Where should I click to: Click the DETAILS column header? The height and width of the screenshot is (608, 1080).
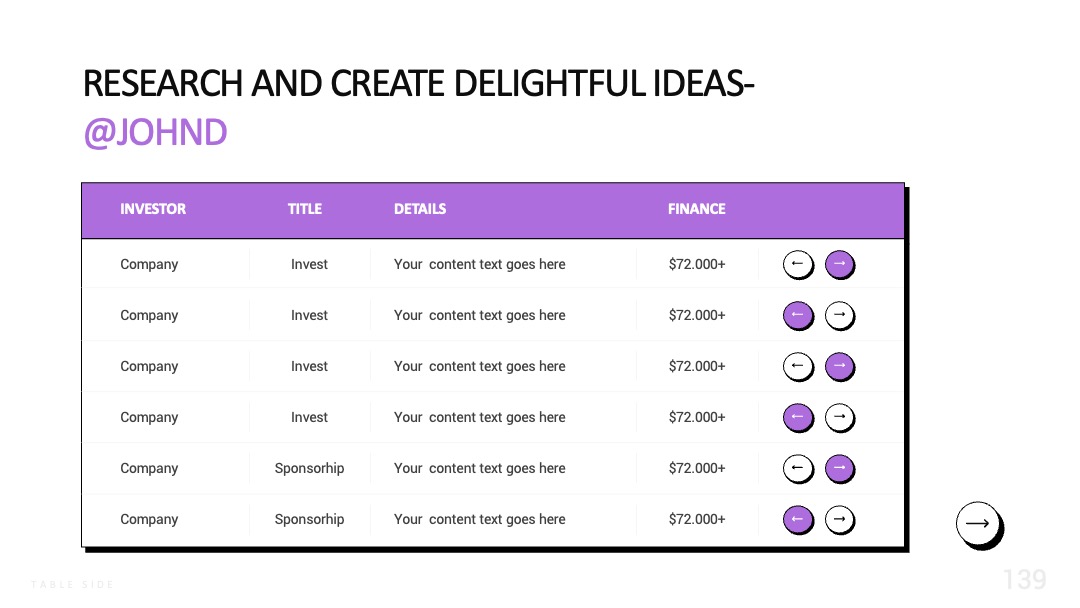point(420,209)
